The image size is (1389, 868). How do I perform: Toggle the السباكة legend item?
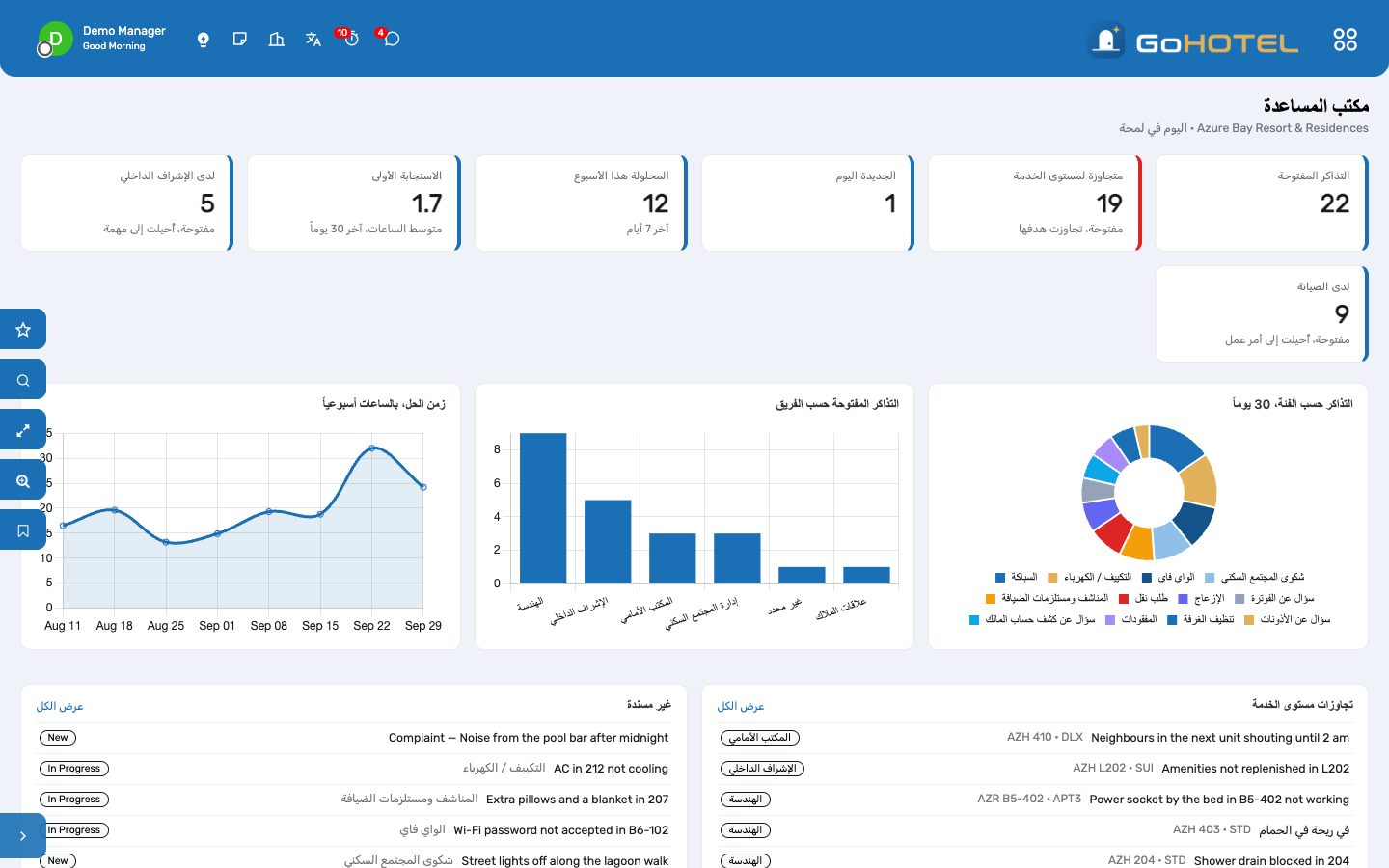click(x=1017, y=578)
